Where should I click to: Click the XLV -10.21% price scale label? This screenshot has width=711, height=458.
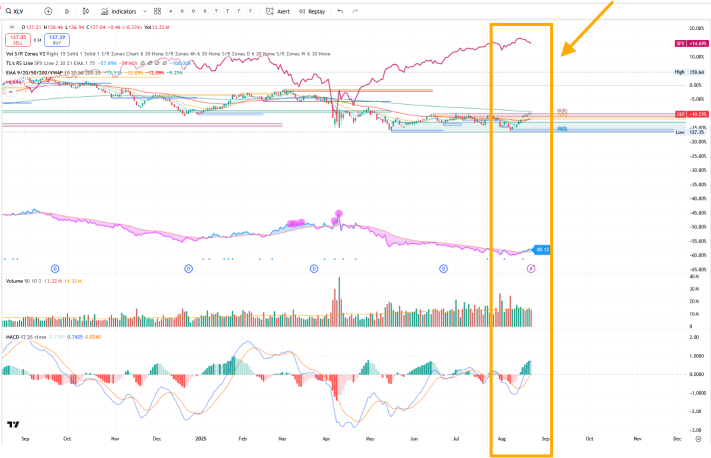pyautogui.click(x=692, y=114)
